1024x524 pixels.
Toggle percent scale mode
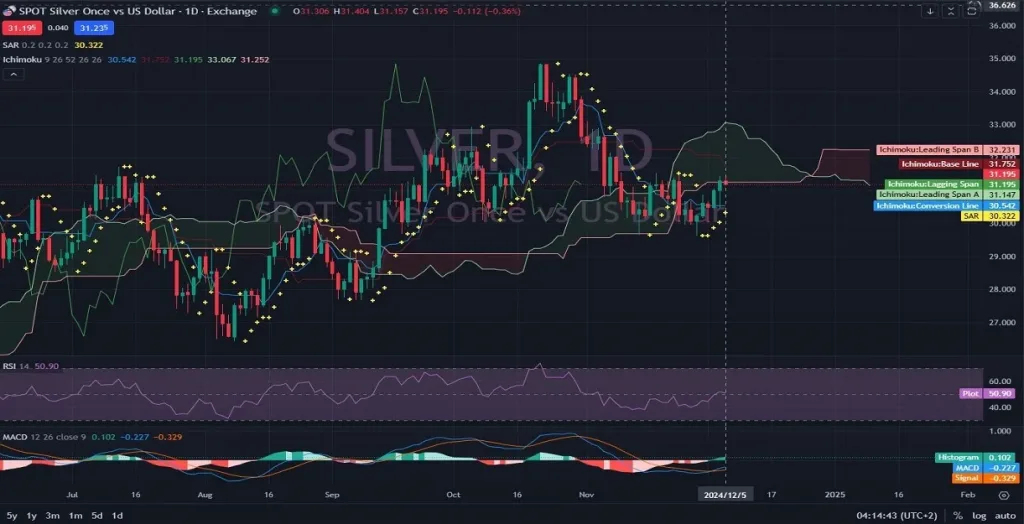pos(960,516)
